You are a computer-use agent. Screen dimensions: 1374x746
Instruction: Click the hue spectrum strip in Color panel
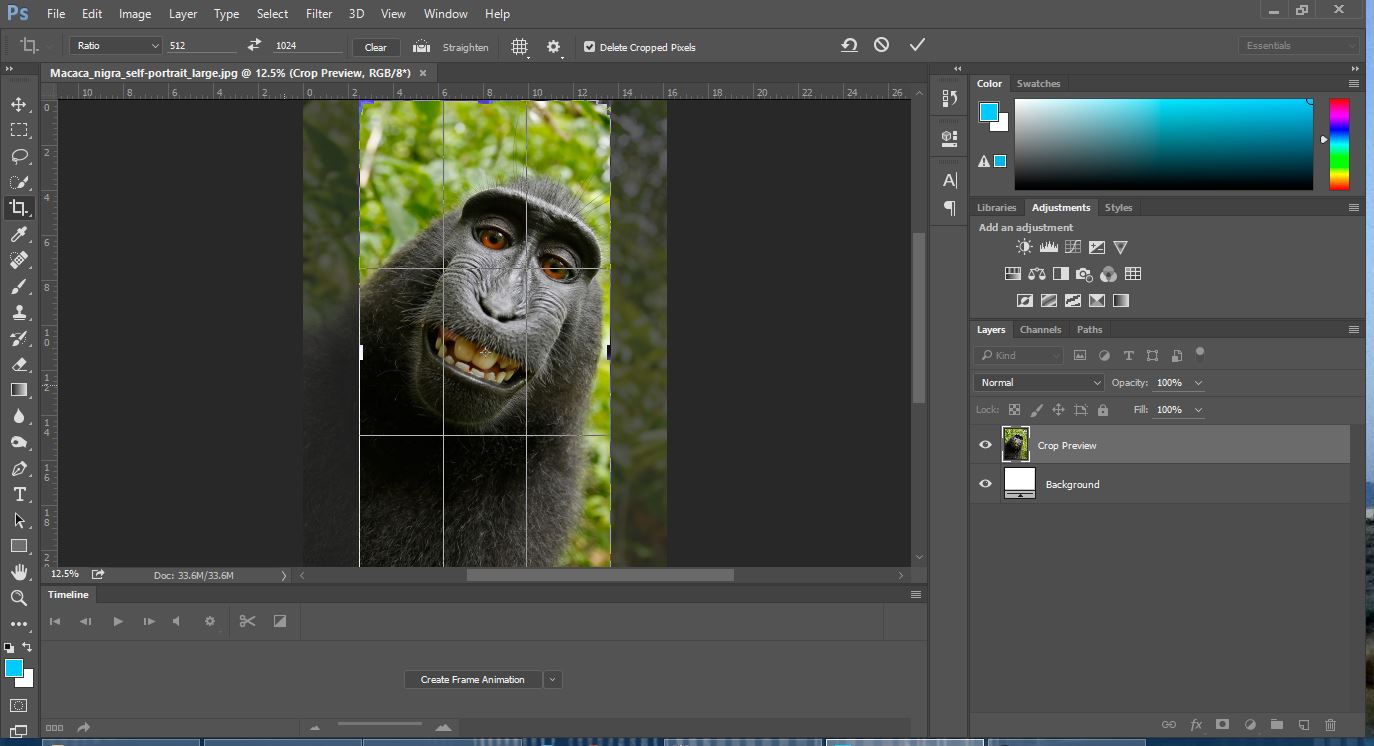tap(1339, 143)
